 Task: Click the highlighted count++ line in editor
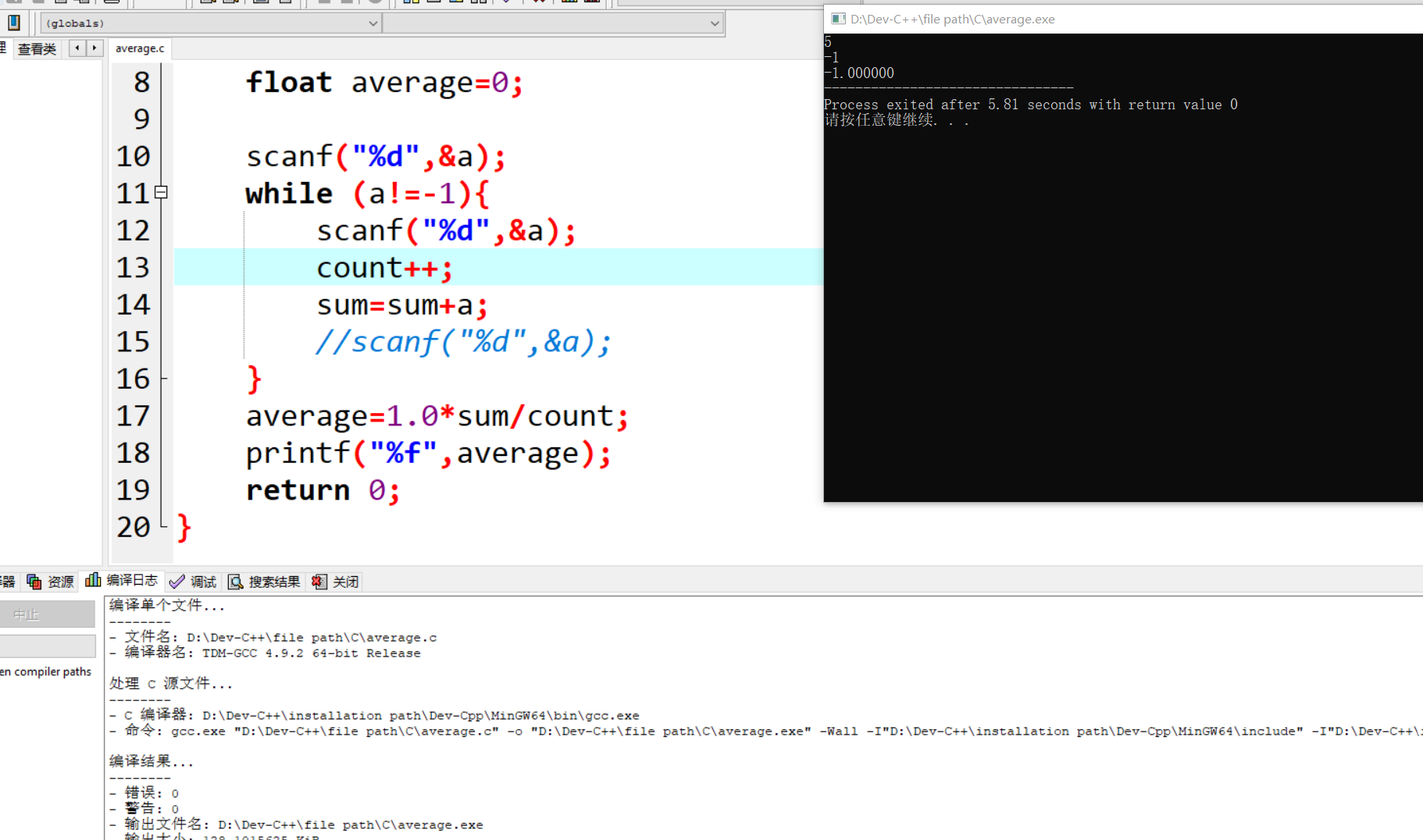[498, 267]
